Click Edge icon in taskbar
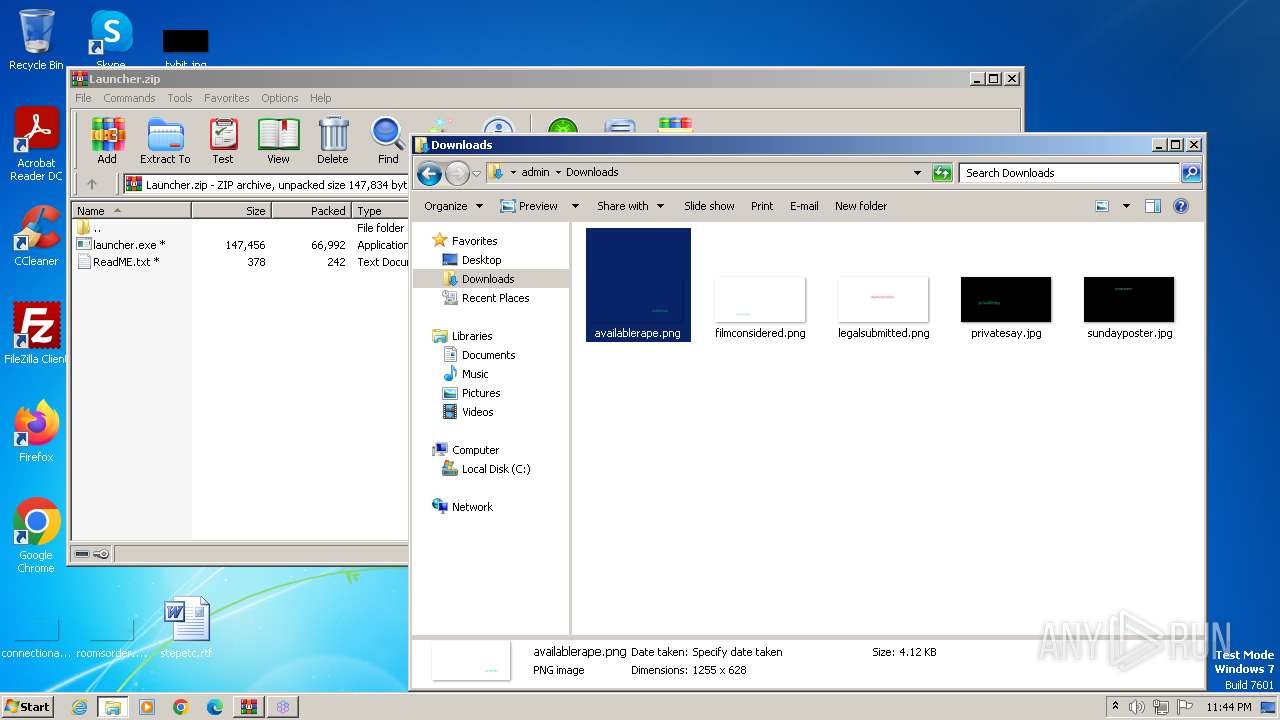Image resolution: width=1280 pixels, height=720 pixels. pos(215,707)
